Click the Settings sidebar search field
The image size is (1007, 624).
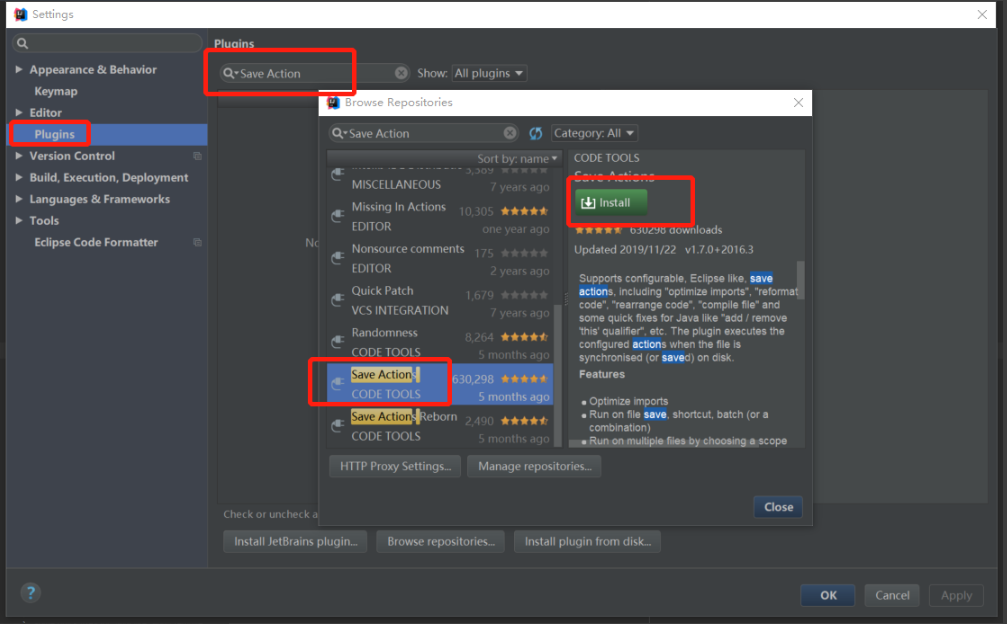(107, 43)
